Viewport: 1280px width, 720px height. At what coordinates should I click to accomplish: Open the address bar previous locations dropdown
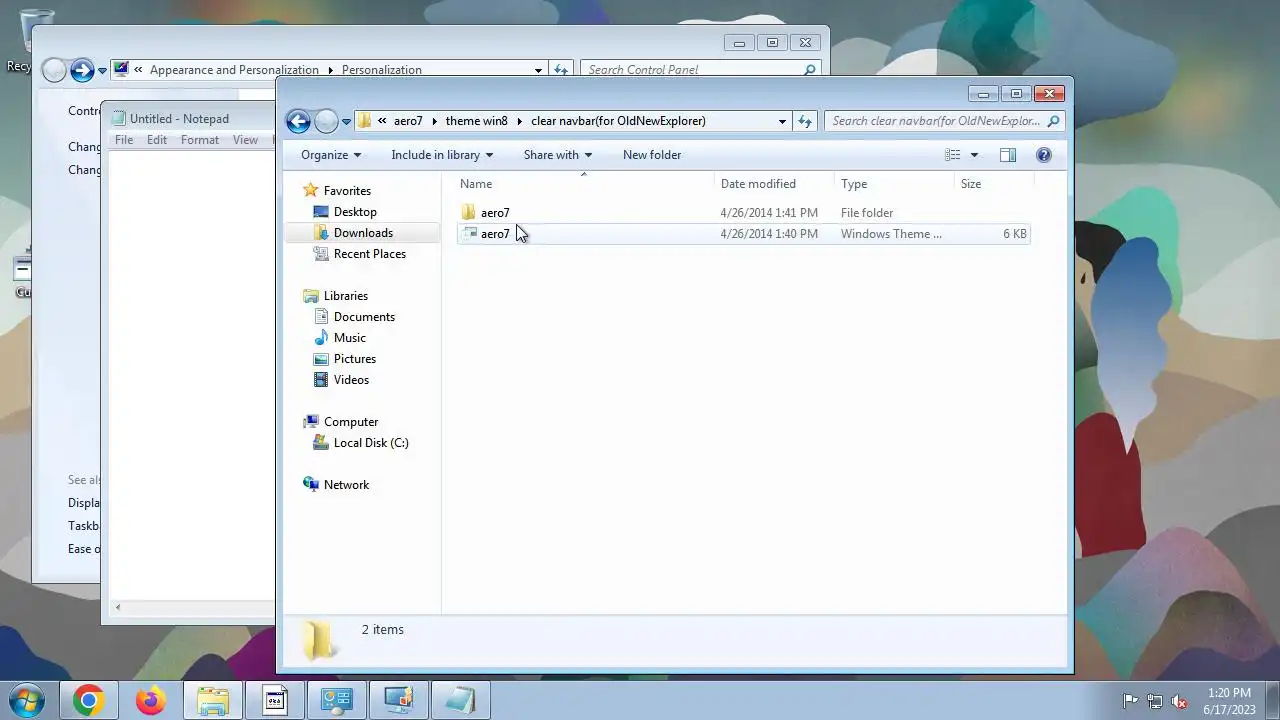782,121
